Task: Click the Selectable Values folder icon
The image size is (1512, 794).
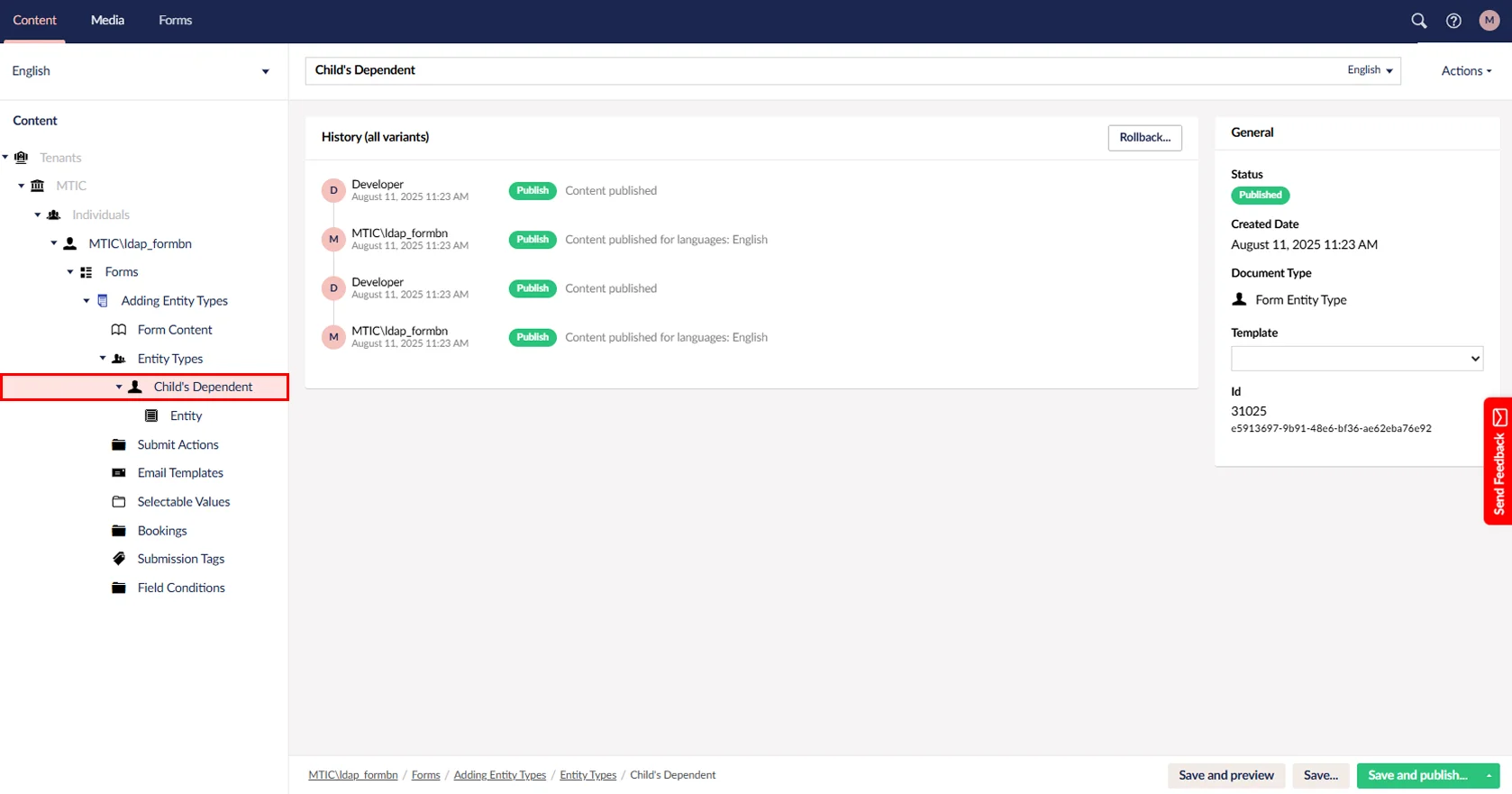Action: point(119,502)
